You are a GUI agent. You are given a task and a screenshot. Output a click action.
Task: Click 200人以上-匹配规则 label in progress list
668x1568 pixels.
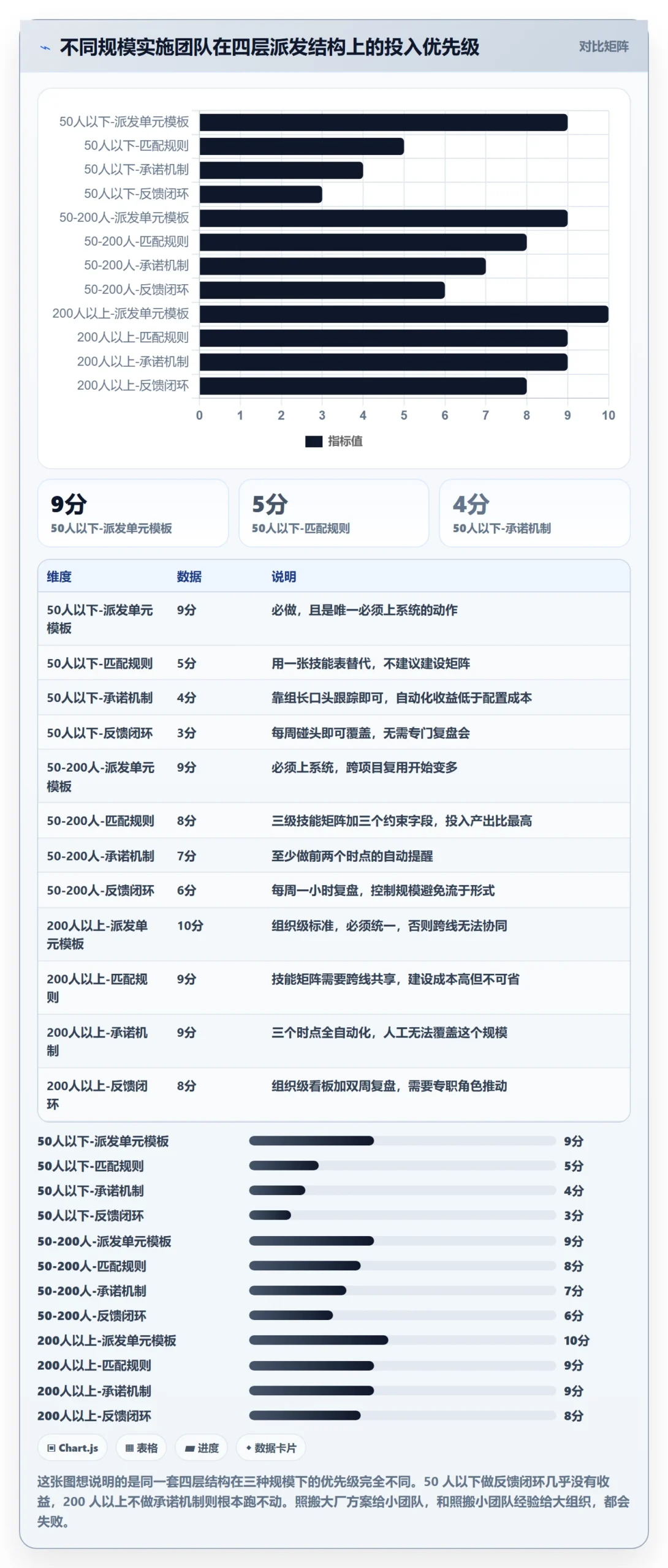(x=94, y=1365)
